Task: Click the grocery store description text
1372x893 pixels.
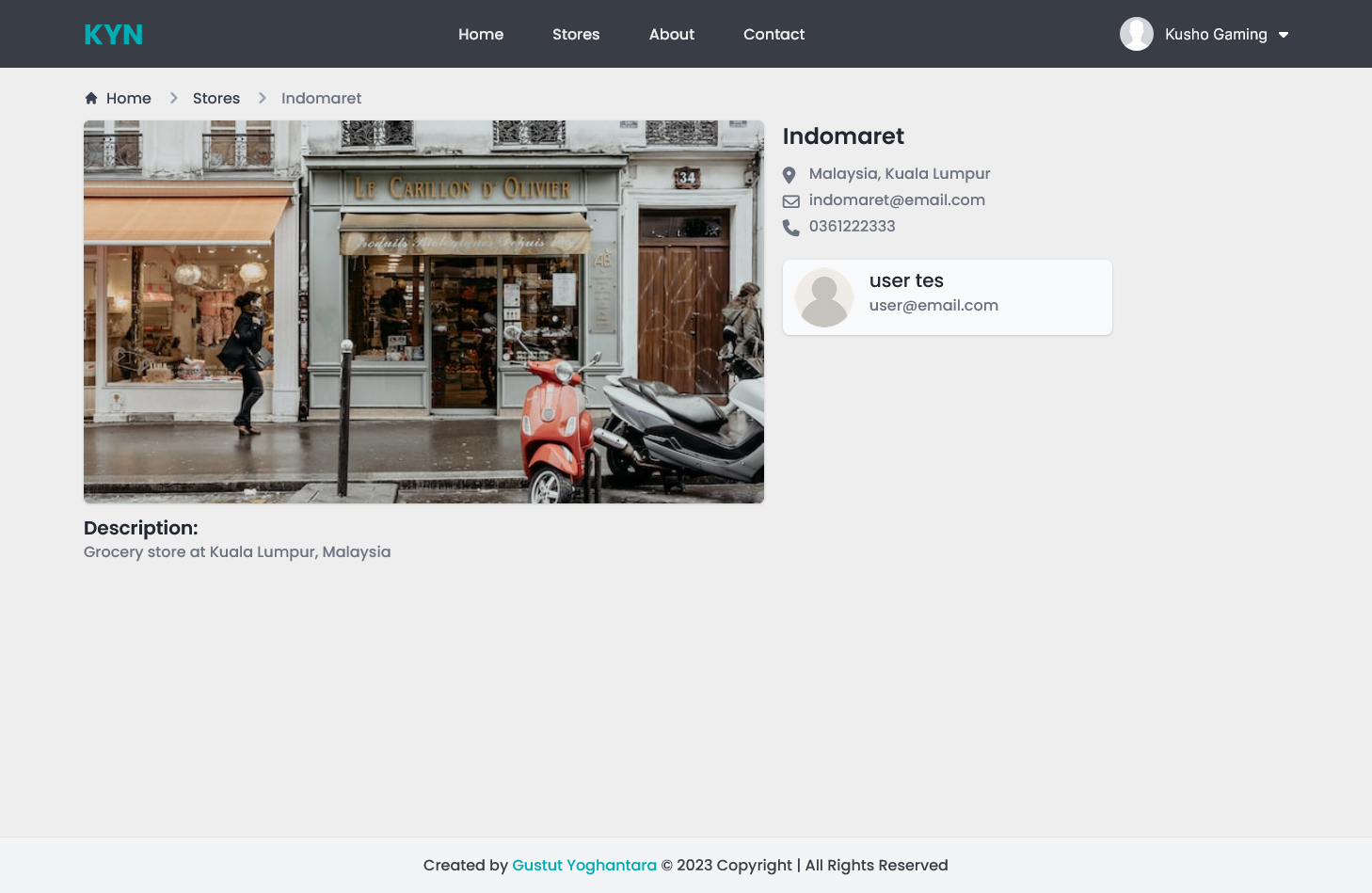Action: (237, 551)
